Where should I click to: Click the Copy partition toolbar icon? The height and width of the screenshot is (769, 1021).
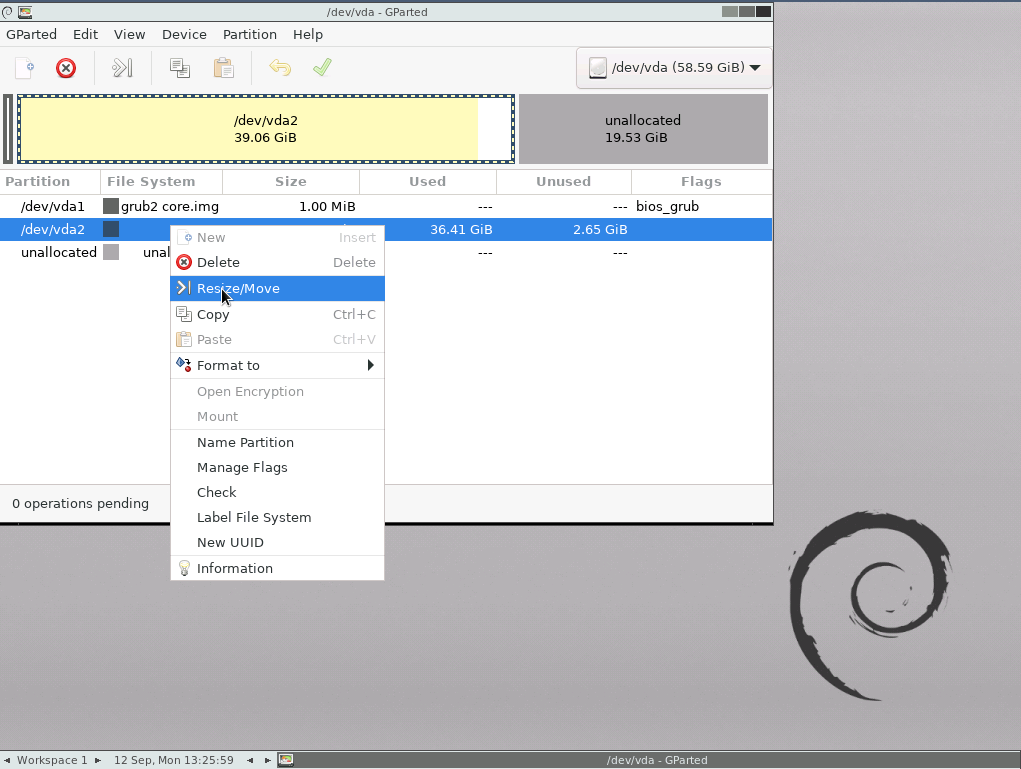[x=179, y=68]
